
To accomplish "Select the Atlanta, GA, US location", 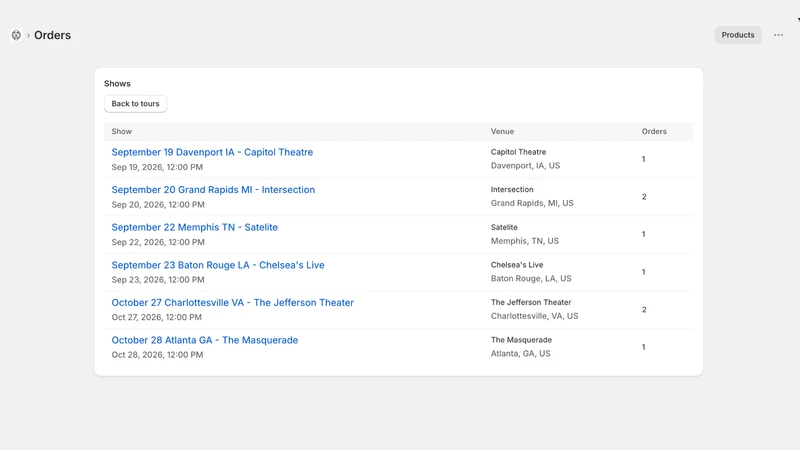I will [520, 353].
